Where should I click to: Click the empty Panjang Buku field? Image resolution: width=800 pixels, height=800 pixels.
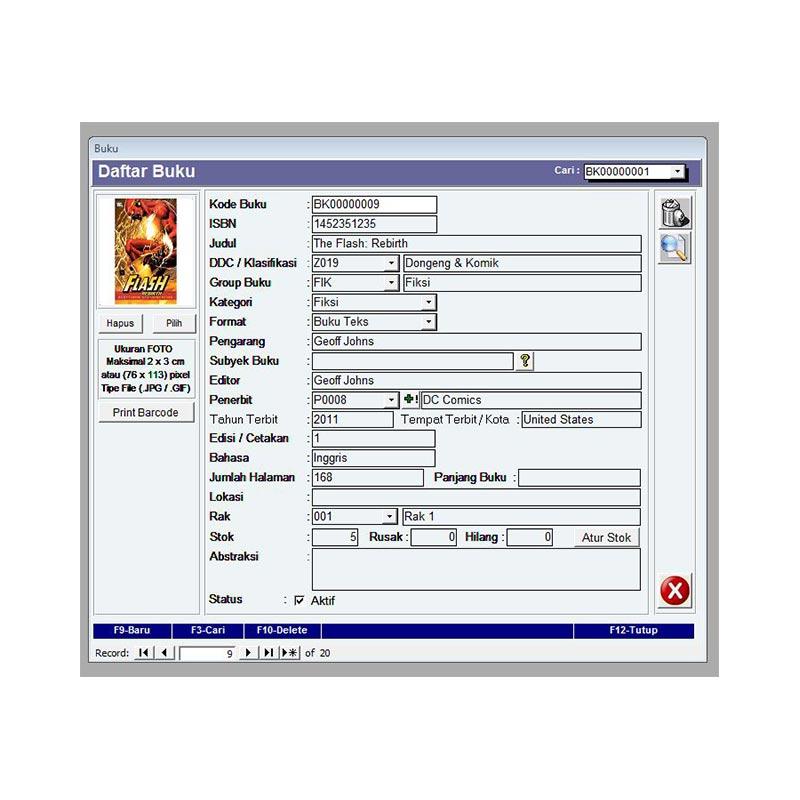click(x=579, y=478)
